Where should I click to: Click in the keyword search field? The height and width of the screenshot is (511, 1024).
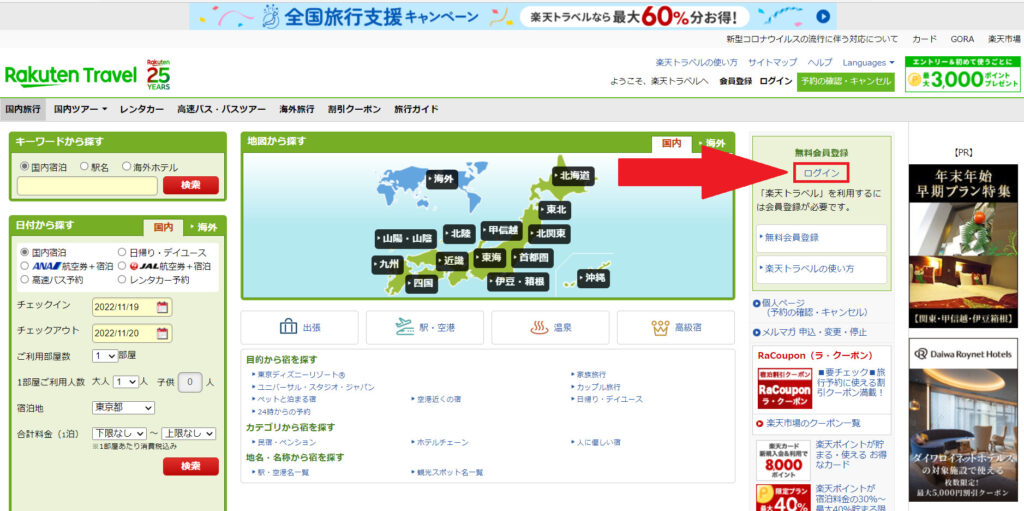(88, 186)
